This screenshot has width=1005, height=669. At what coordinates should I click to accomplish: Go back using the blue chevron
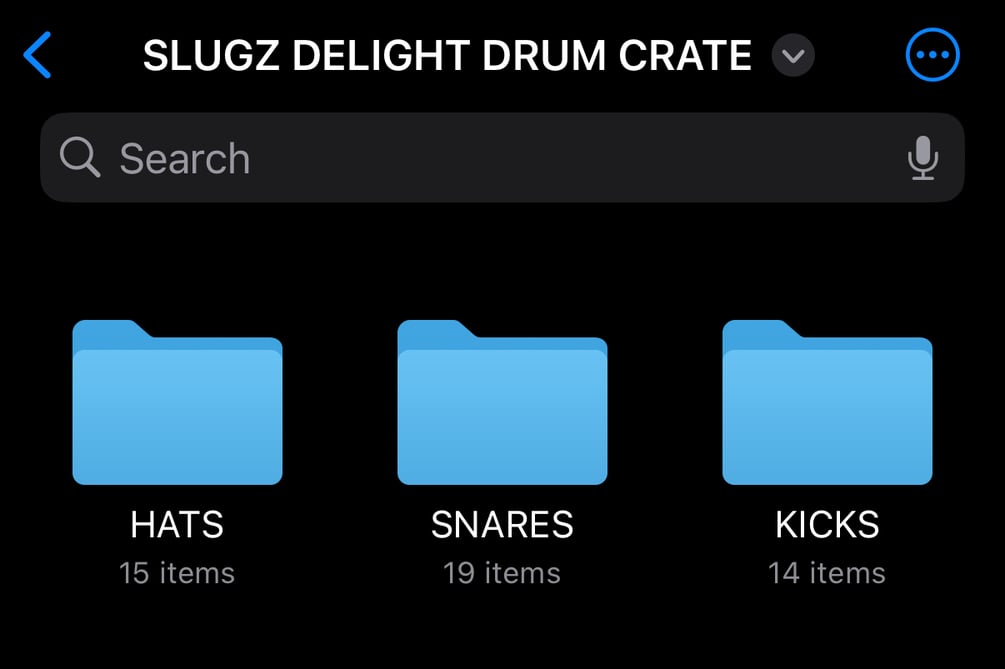(x=37, y=56)
